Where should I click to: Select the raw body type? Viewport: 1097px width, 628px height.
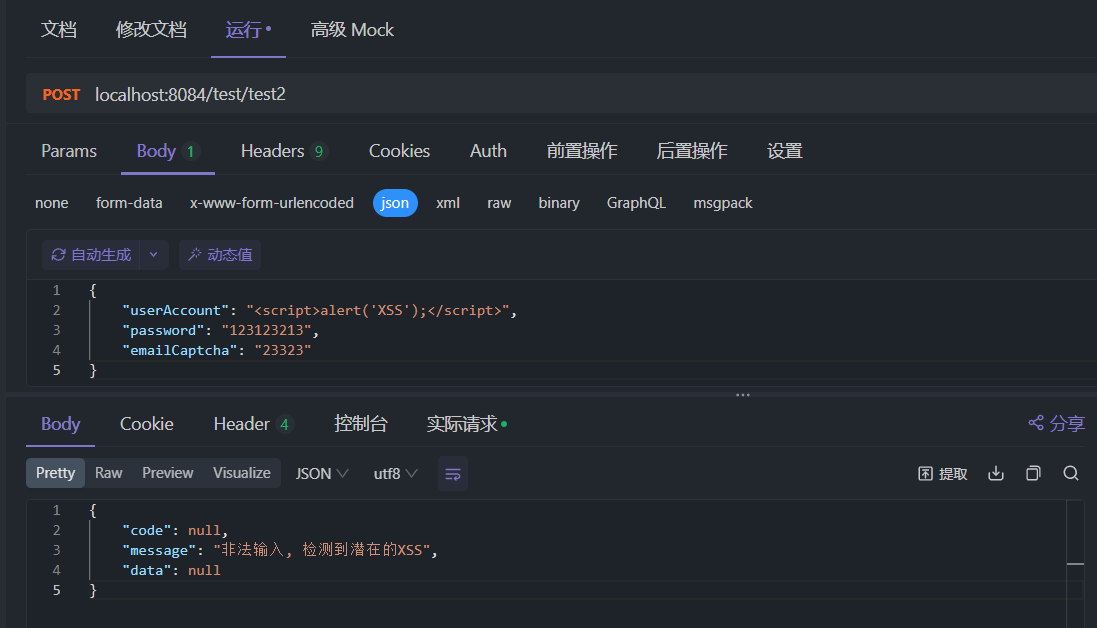coord(499,203)
